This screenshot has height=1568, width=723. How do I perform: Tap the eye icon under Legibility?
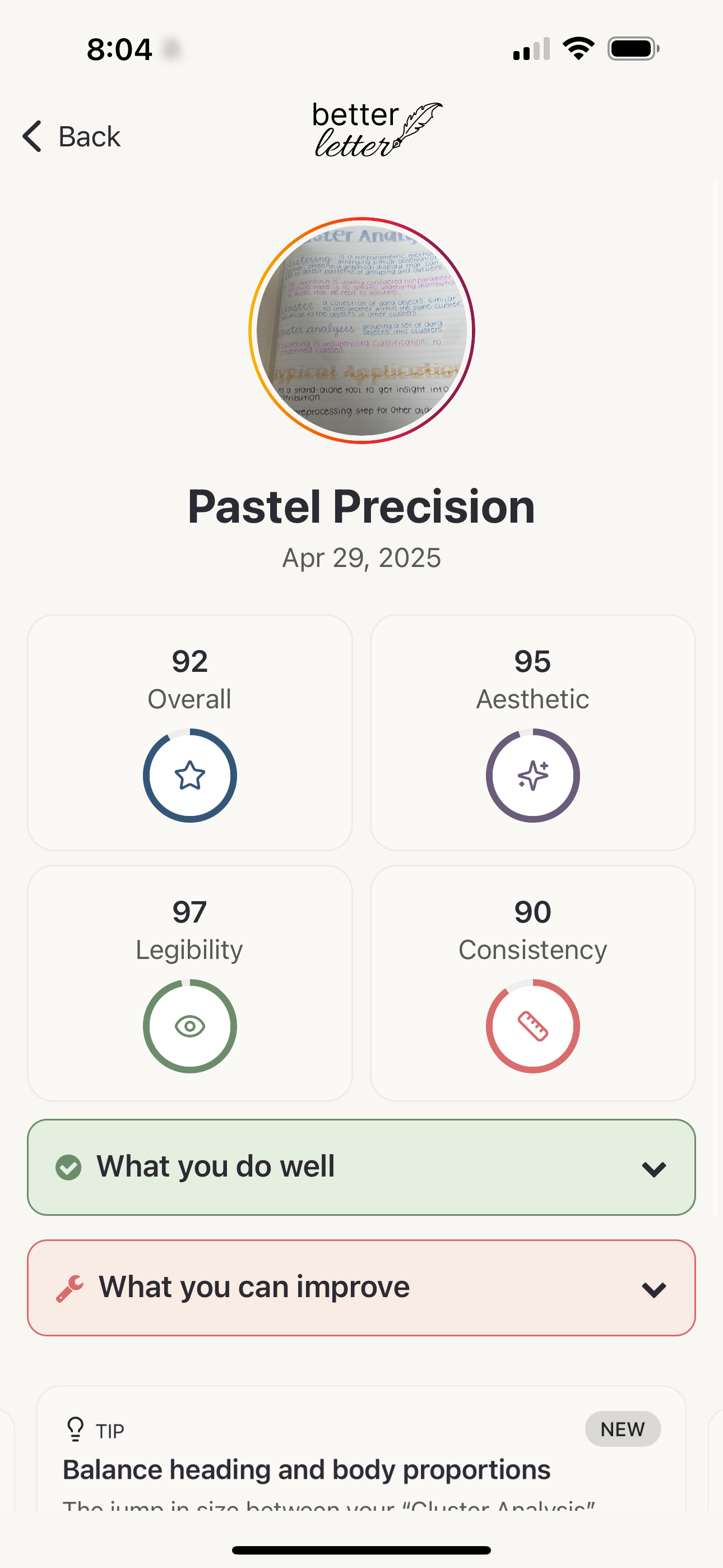click(190, 1026)
